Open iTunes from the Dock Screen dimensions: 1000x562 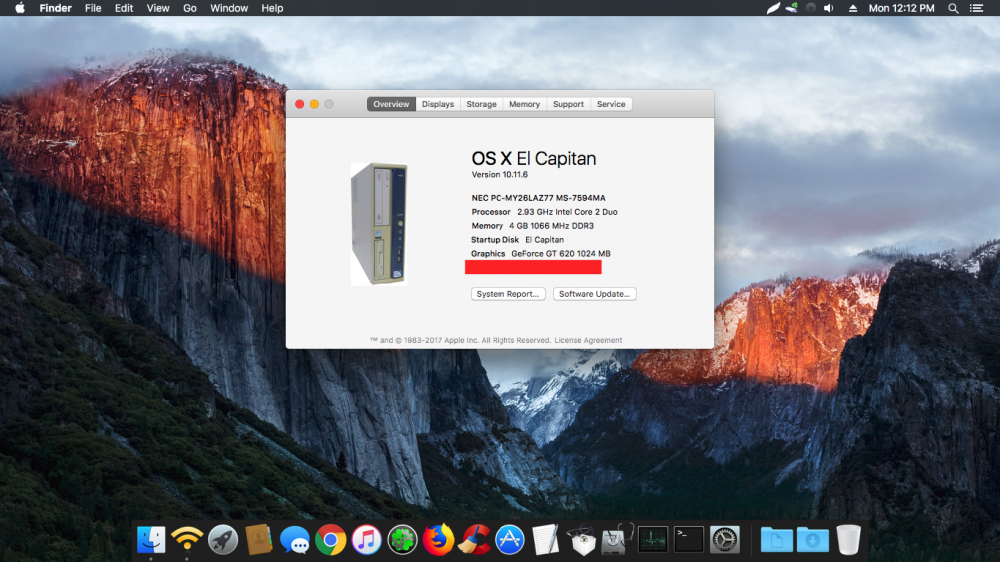[x=366, y=540]
